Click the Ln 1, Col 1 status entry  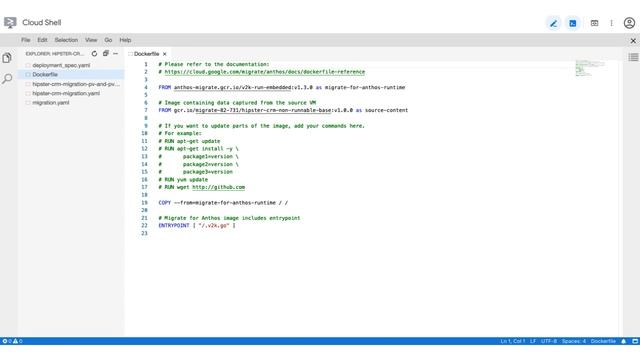(x=513, y=341)
